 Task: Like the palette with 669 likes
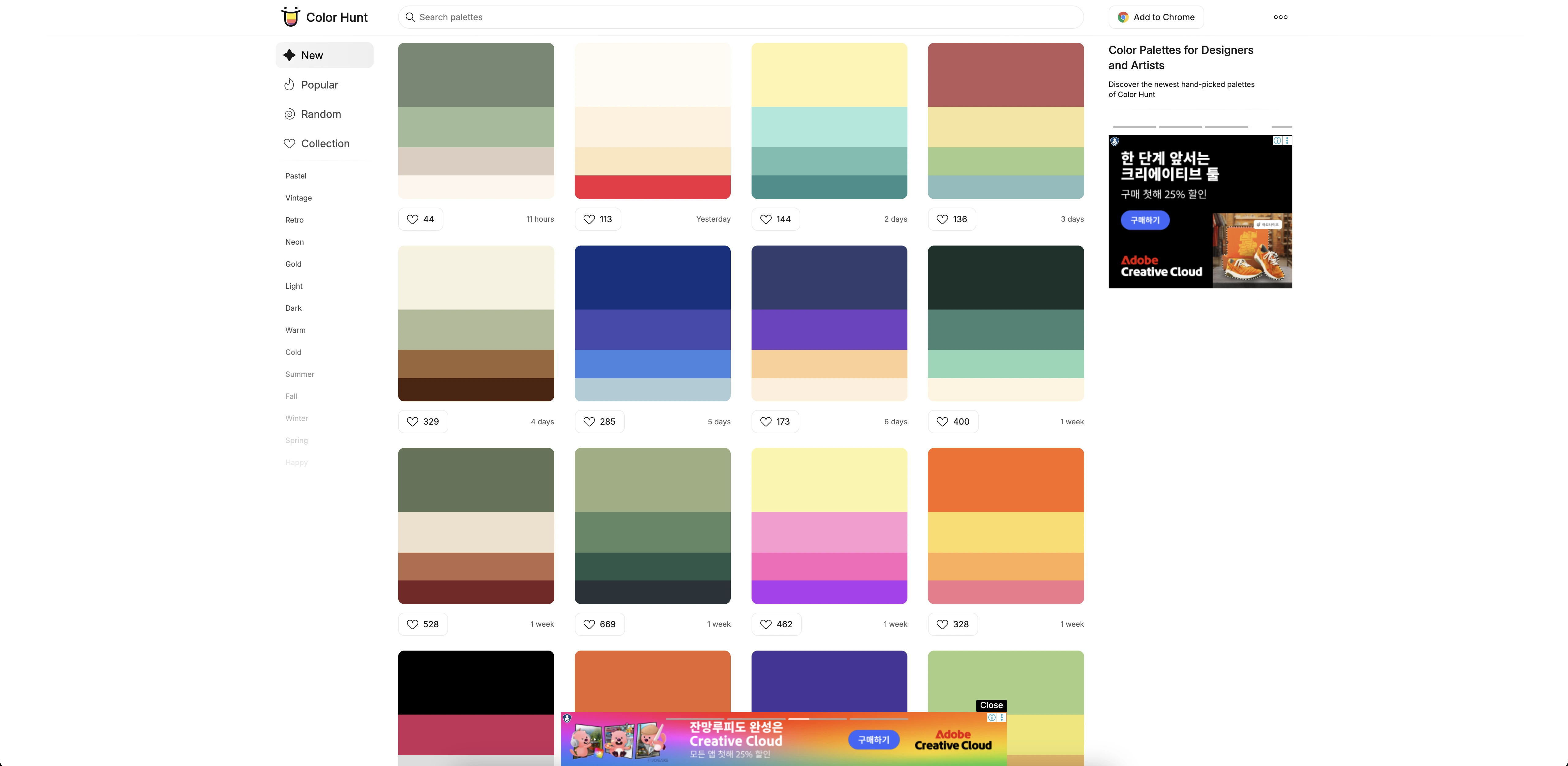[600, 624]
